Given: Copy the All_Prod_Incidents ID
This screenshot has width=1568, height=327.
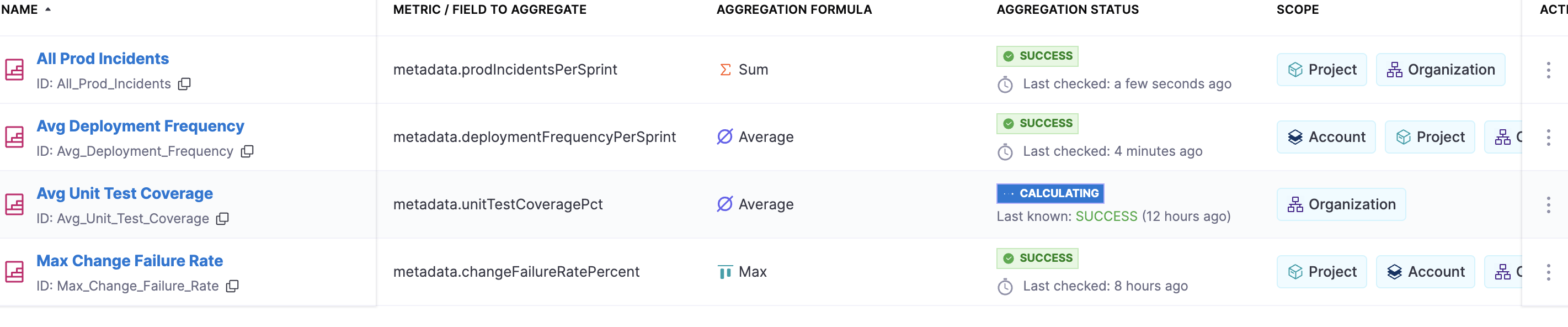Looking at the screenshot, I should tap(184, 84).
